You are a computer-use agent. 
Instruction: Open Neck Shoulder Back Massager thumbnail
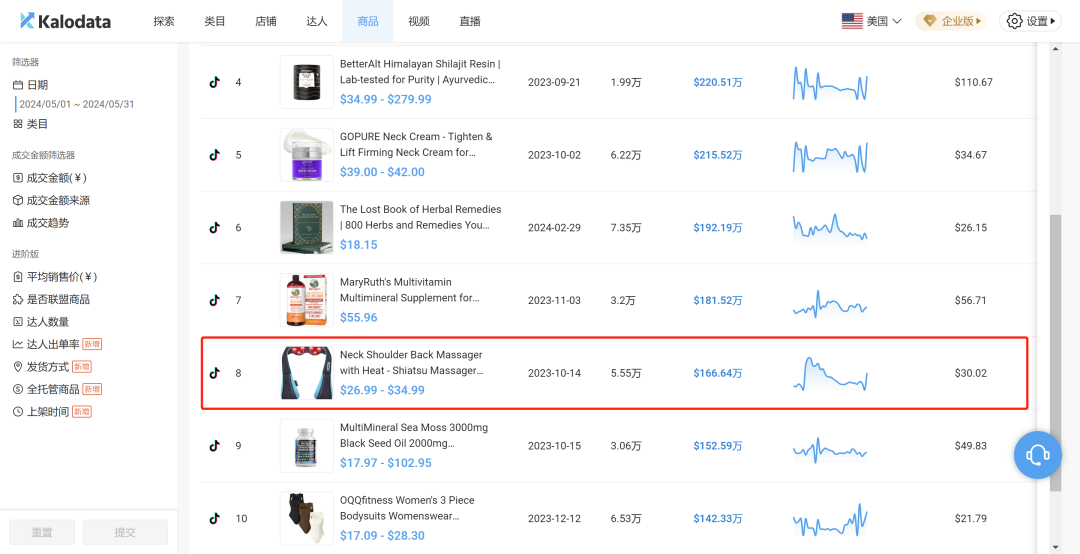[307, 373]
